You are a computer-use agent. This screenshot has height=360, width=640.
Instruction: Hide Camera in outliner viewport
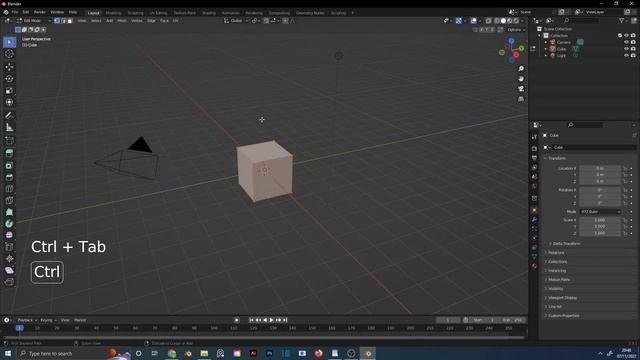point(627,42)
